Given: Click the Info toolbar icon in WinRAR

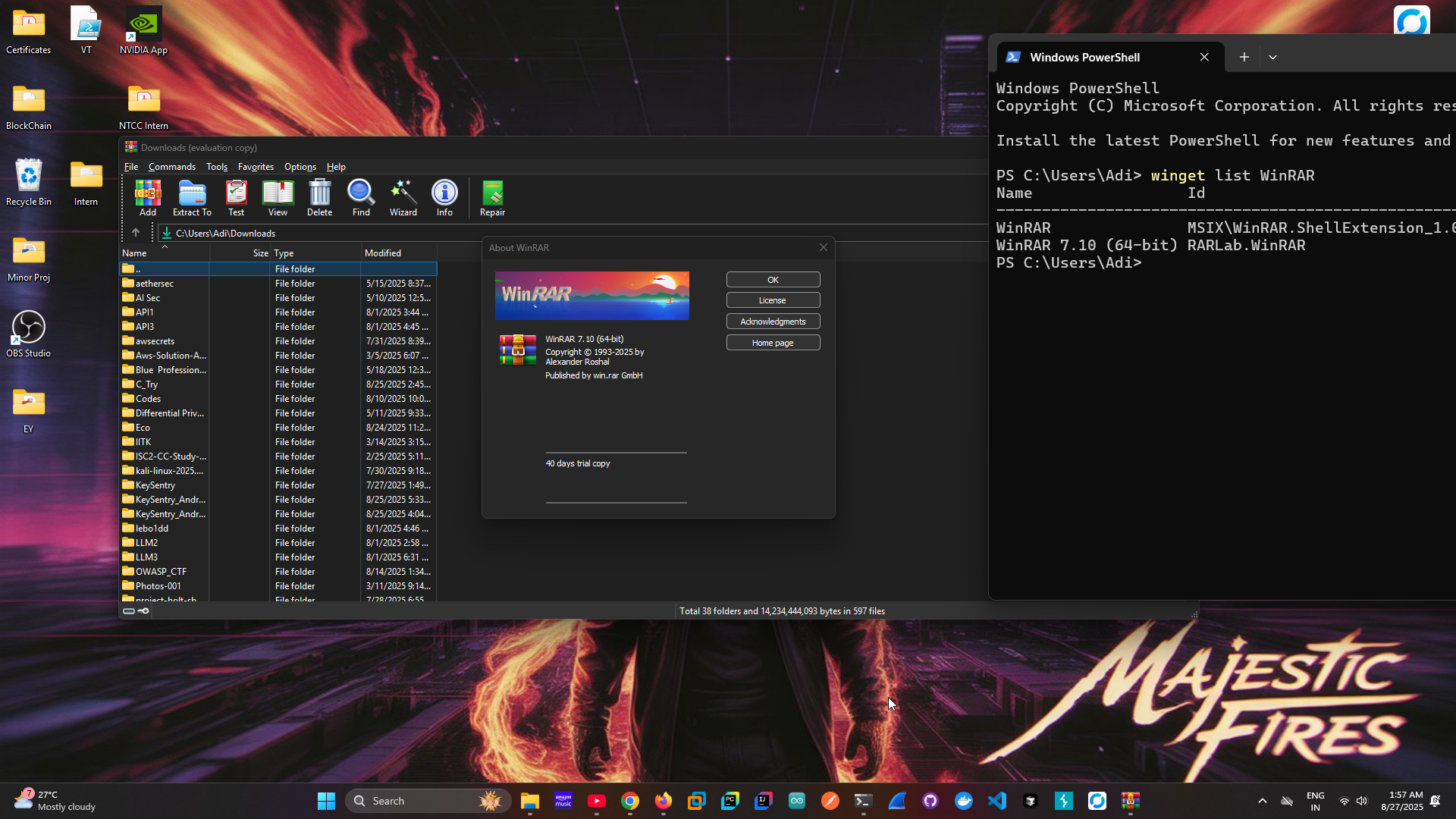Looking at the screenshot, I should [444, 199].
